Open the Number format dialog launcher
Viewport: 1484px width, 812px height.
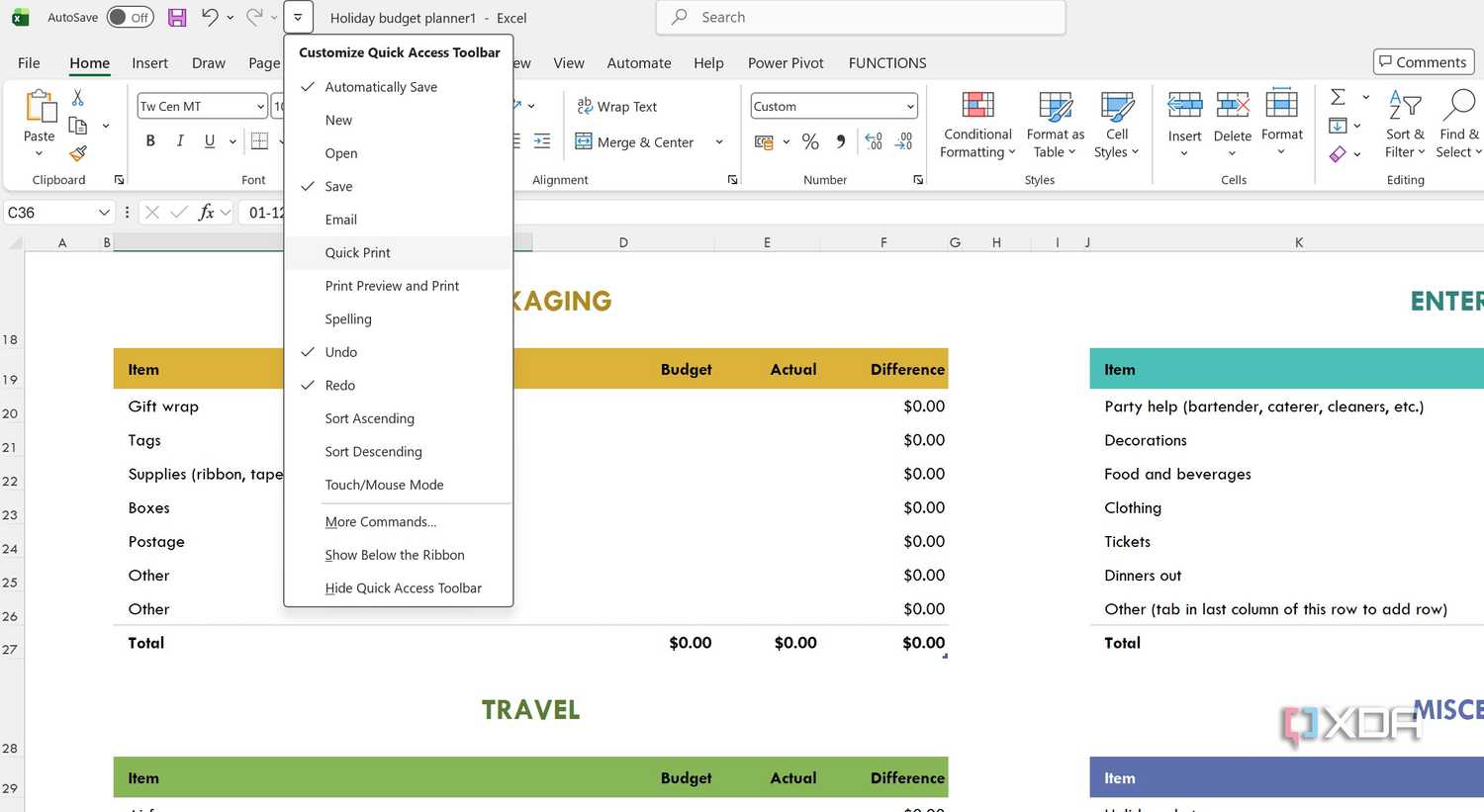[918, 180]
